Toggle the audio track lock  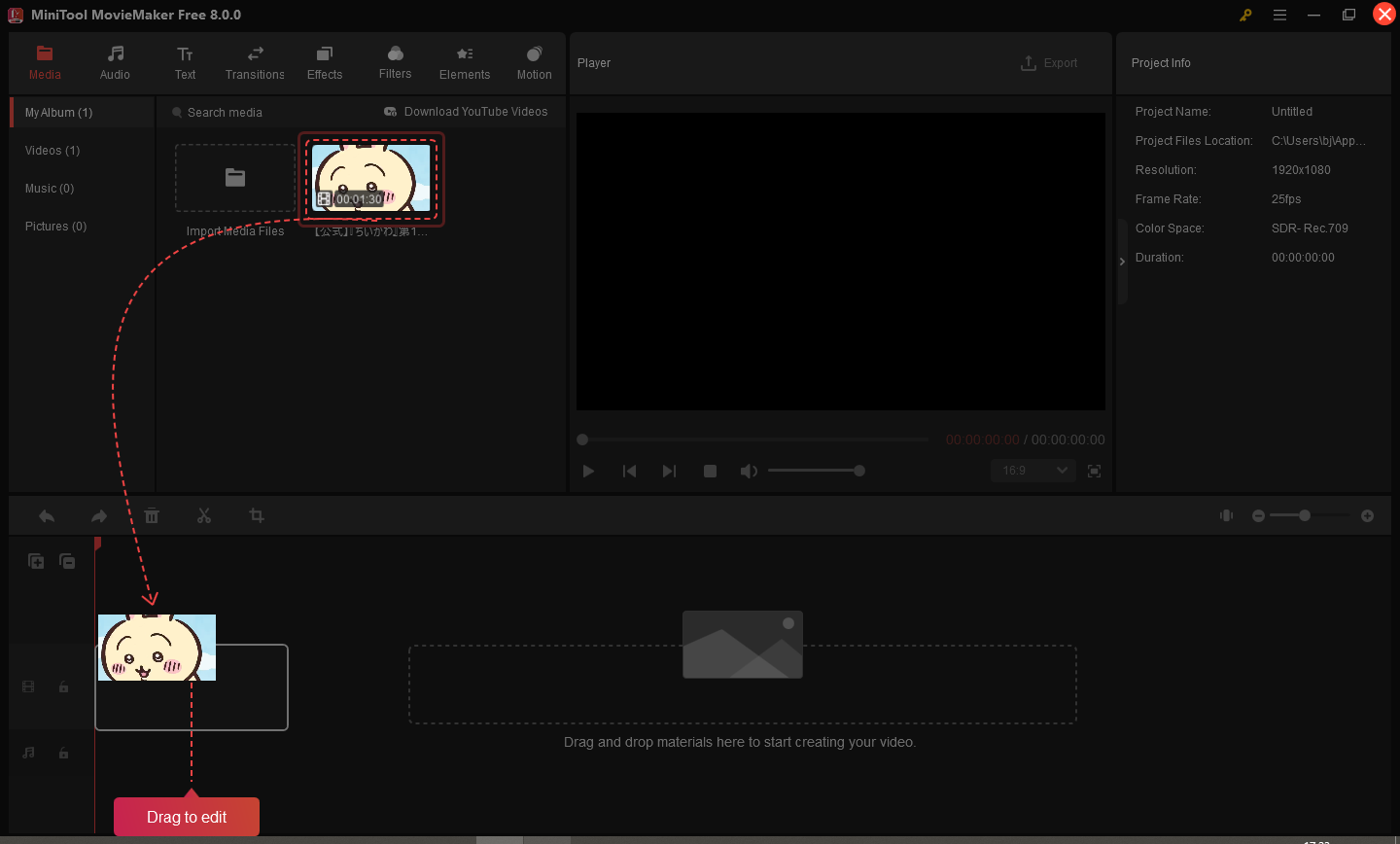[63, 753]
